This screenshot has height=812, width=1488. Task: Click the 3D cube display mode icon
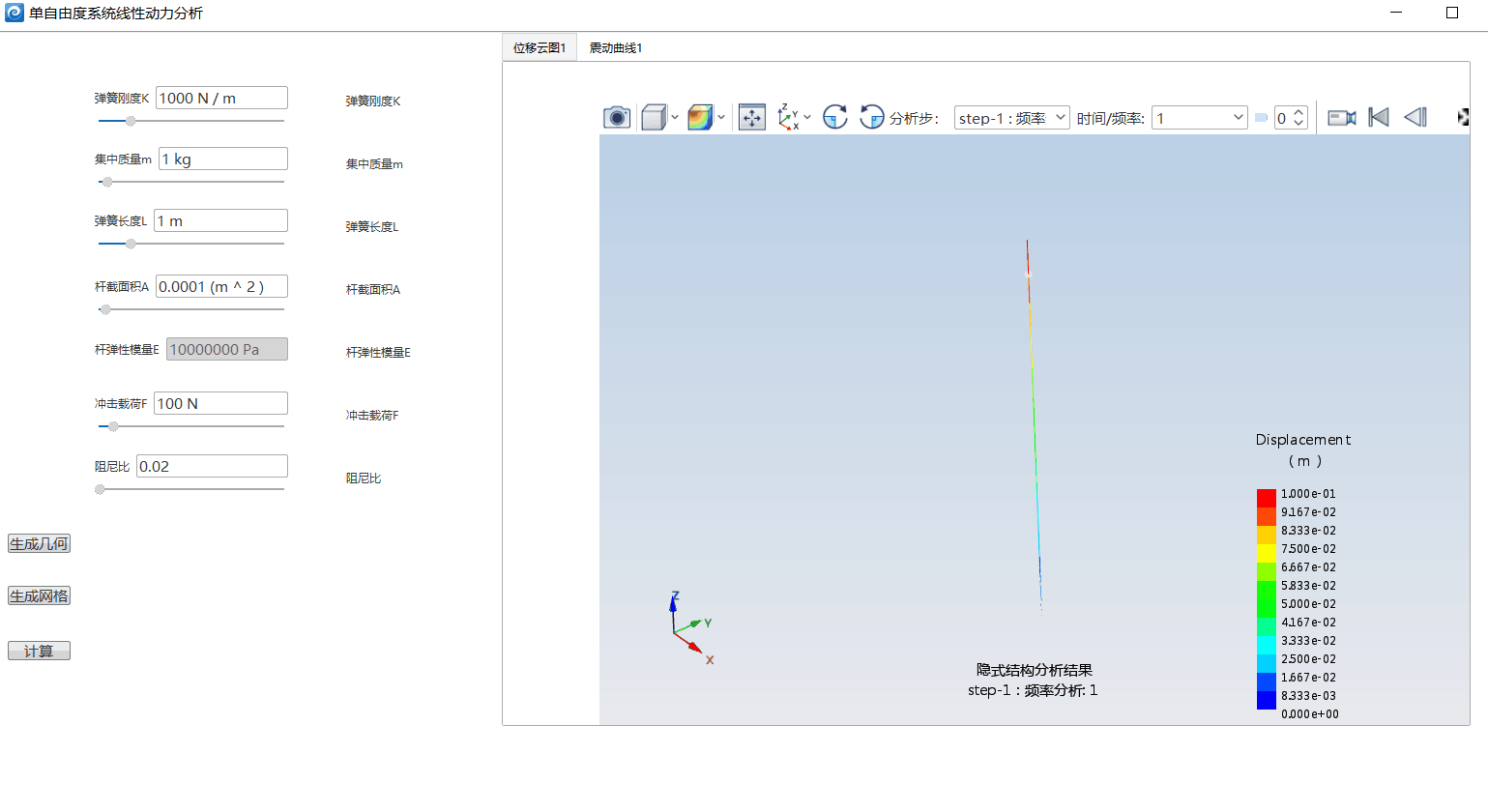tap(654, 118)
